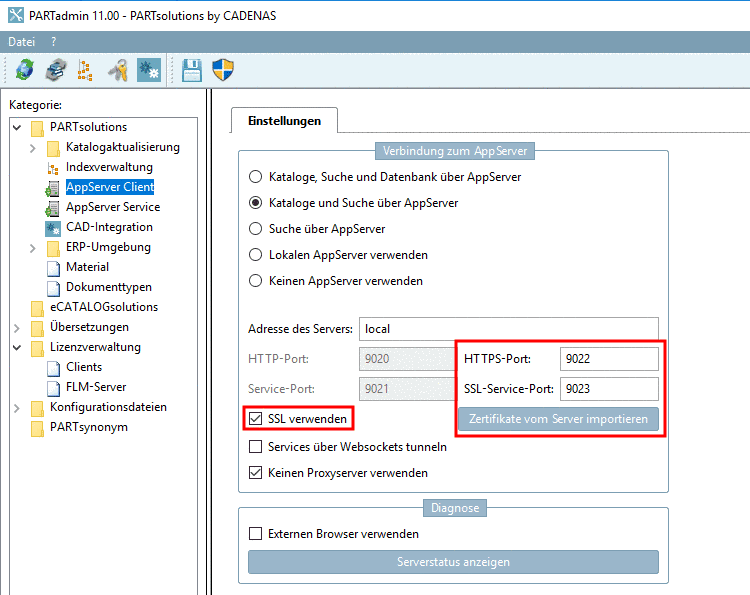Click the globe refresh toolbar icon
Screen dimensions: 750x595
coord(24,70)
